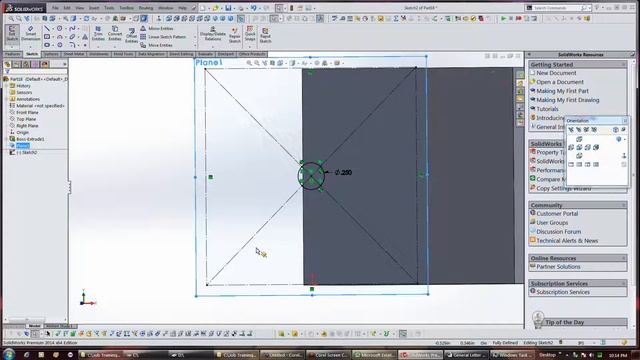640x360 pixels.
Task: Open the Rectangle tool dropdown arrow
Action: (53, 37)
